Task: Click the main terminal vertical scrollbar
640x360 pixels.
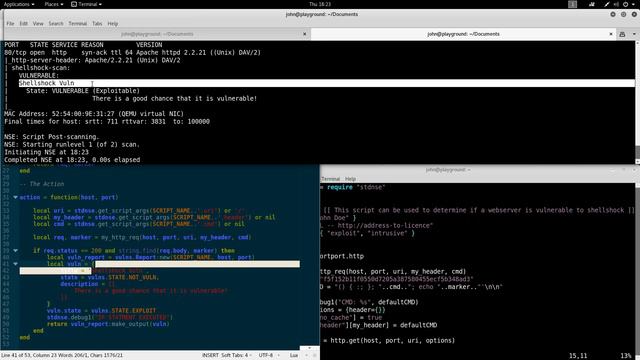Action: click(x=638, y=102)
